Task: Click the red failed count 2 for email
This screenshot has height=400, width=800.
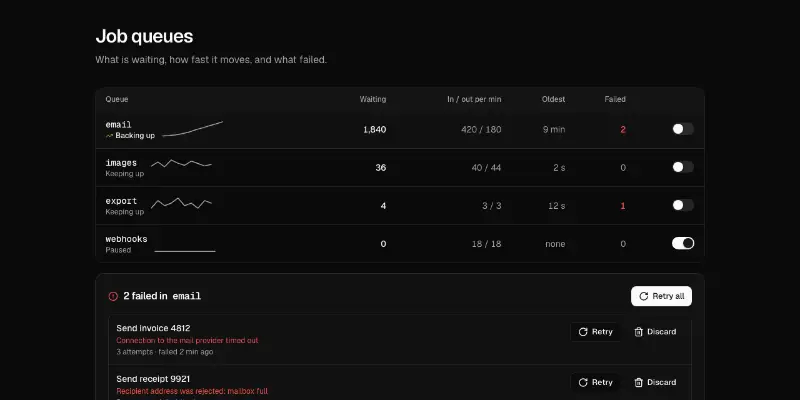Action: (x=623, y=130)
